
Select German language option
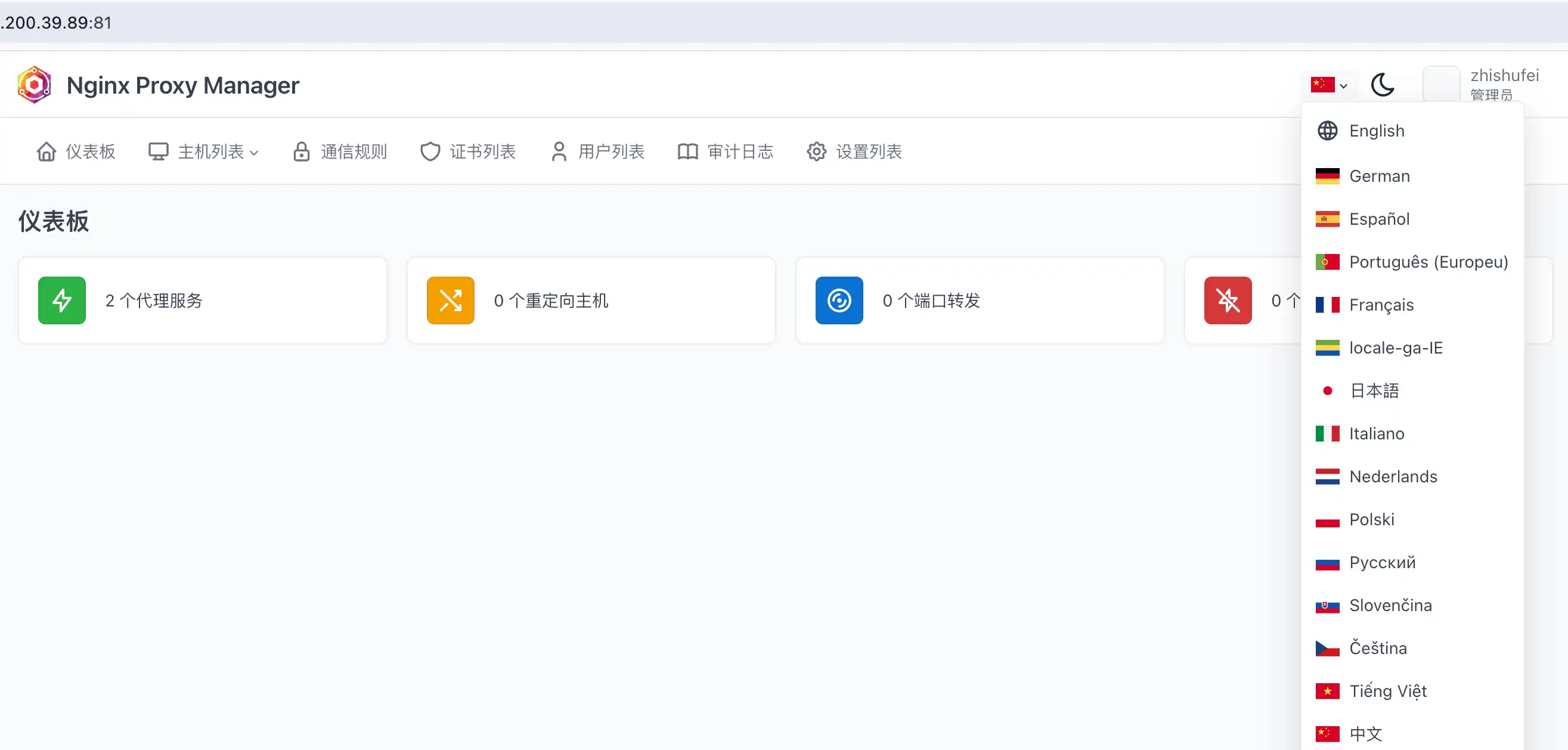1412,176
